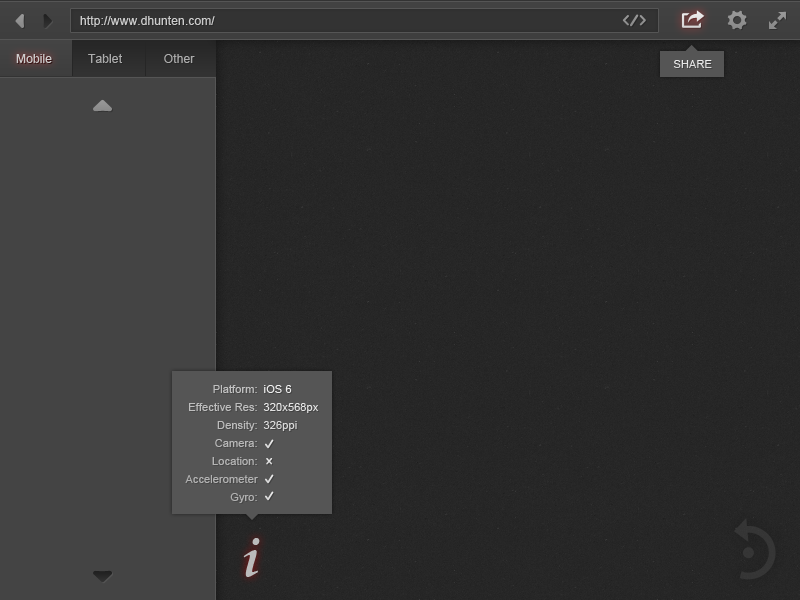The image size is (800, 600).
Task: Switch to the Other tab
Action: point(179,59)
